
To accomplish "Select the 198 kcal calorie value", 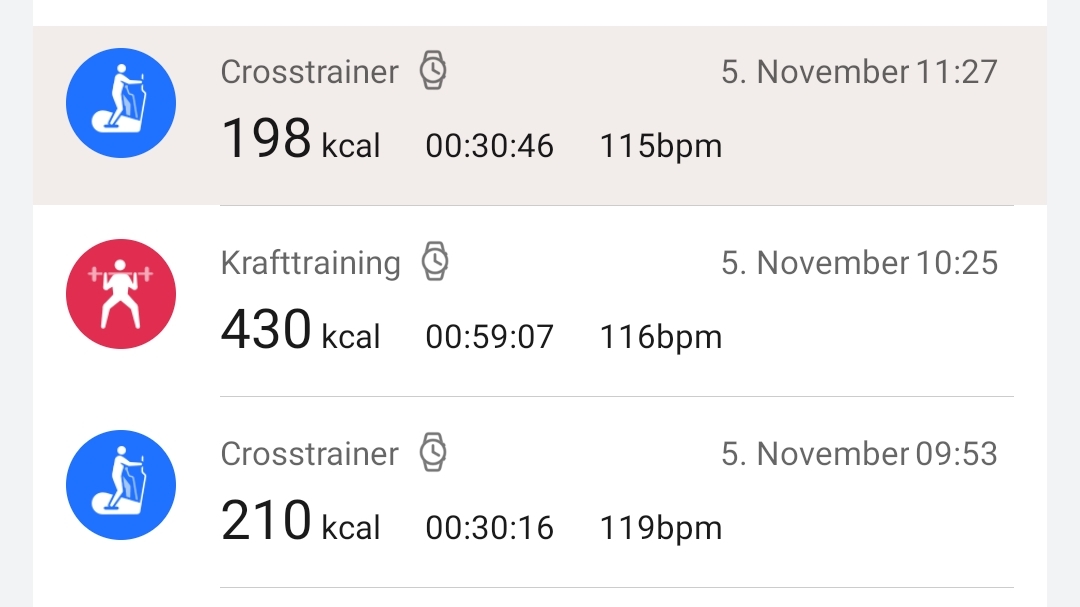I will (x=300, y=138).
